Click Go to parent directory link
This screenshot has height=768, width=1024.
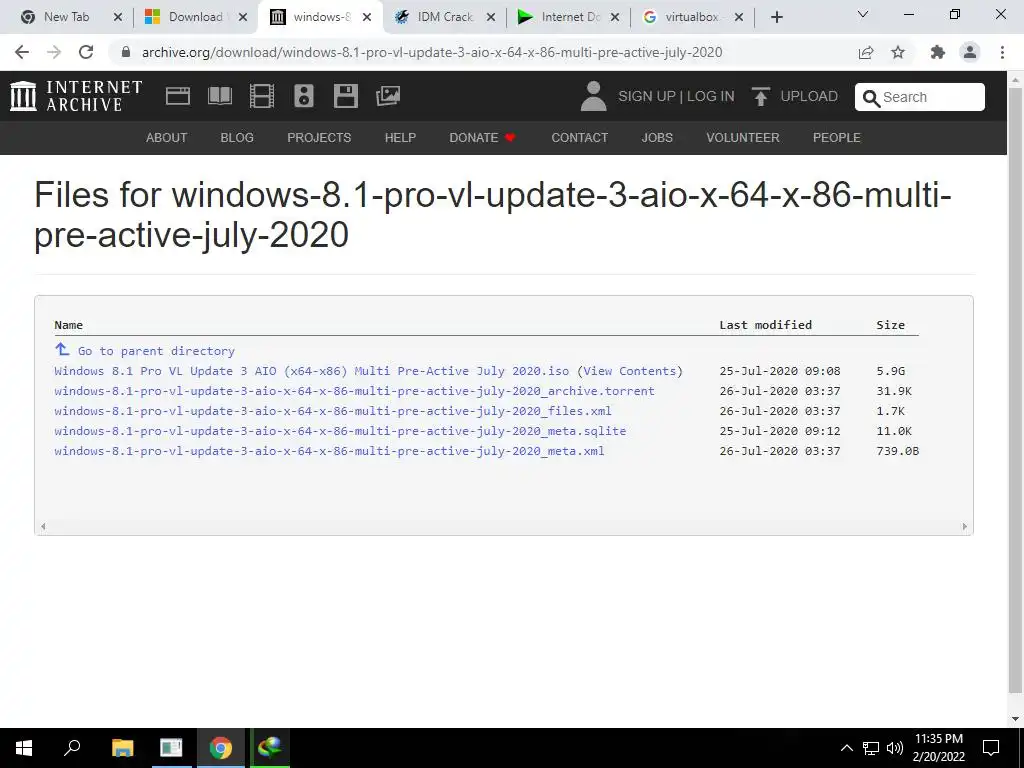point(156,351)
